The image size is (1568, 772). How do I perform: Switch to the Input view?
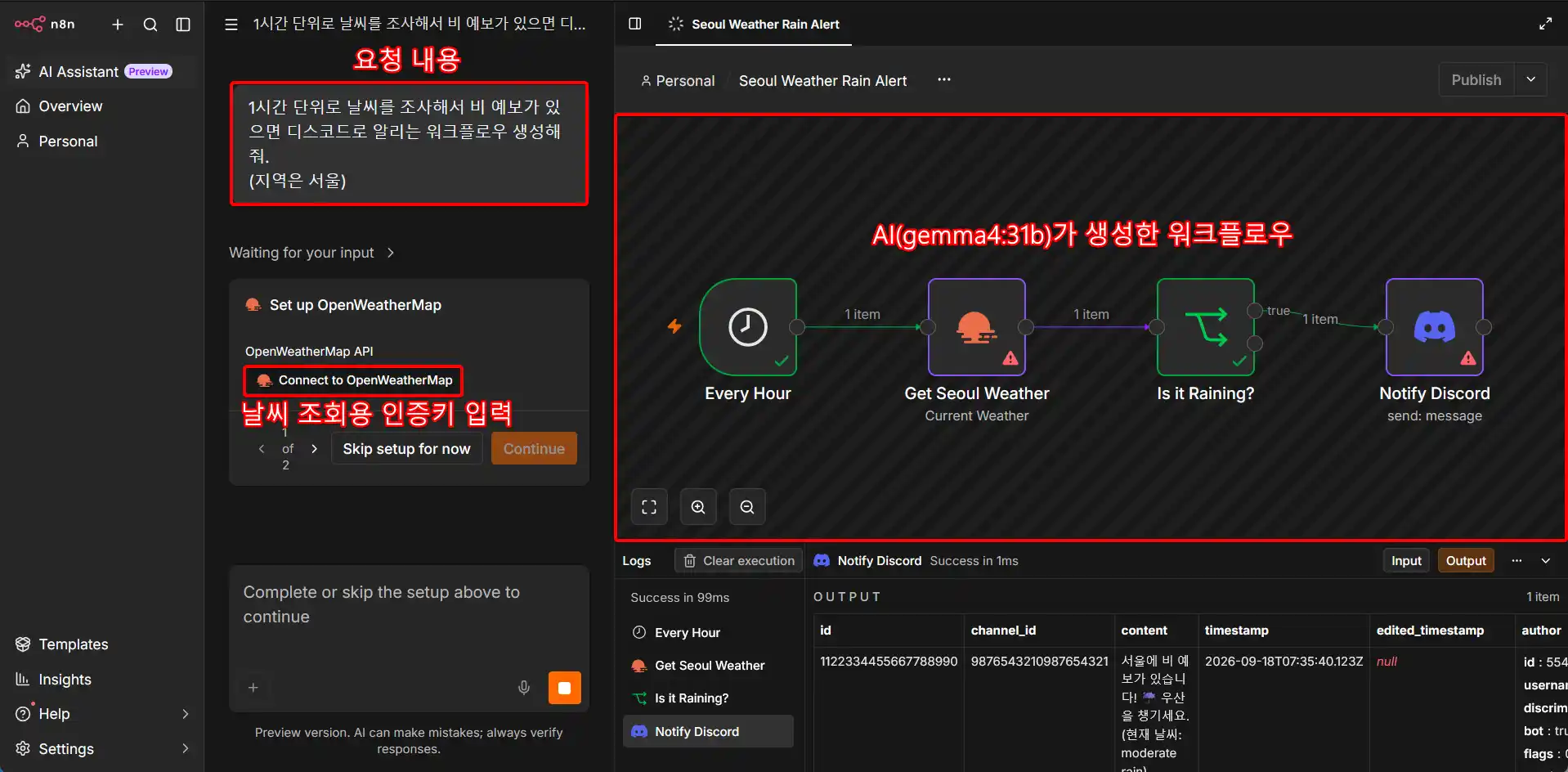click(1406, 561)
